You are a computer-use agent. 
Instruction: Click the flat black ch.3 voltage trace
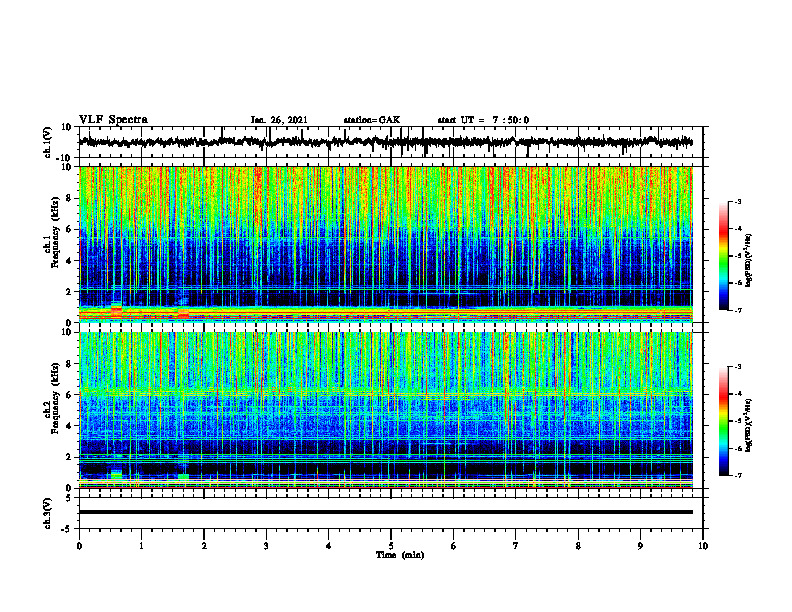coord(386,512)
